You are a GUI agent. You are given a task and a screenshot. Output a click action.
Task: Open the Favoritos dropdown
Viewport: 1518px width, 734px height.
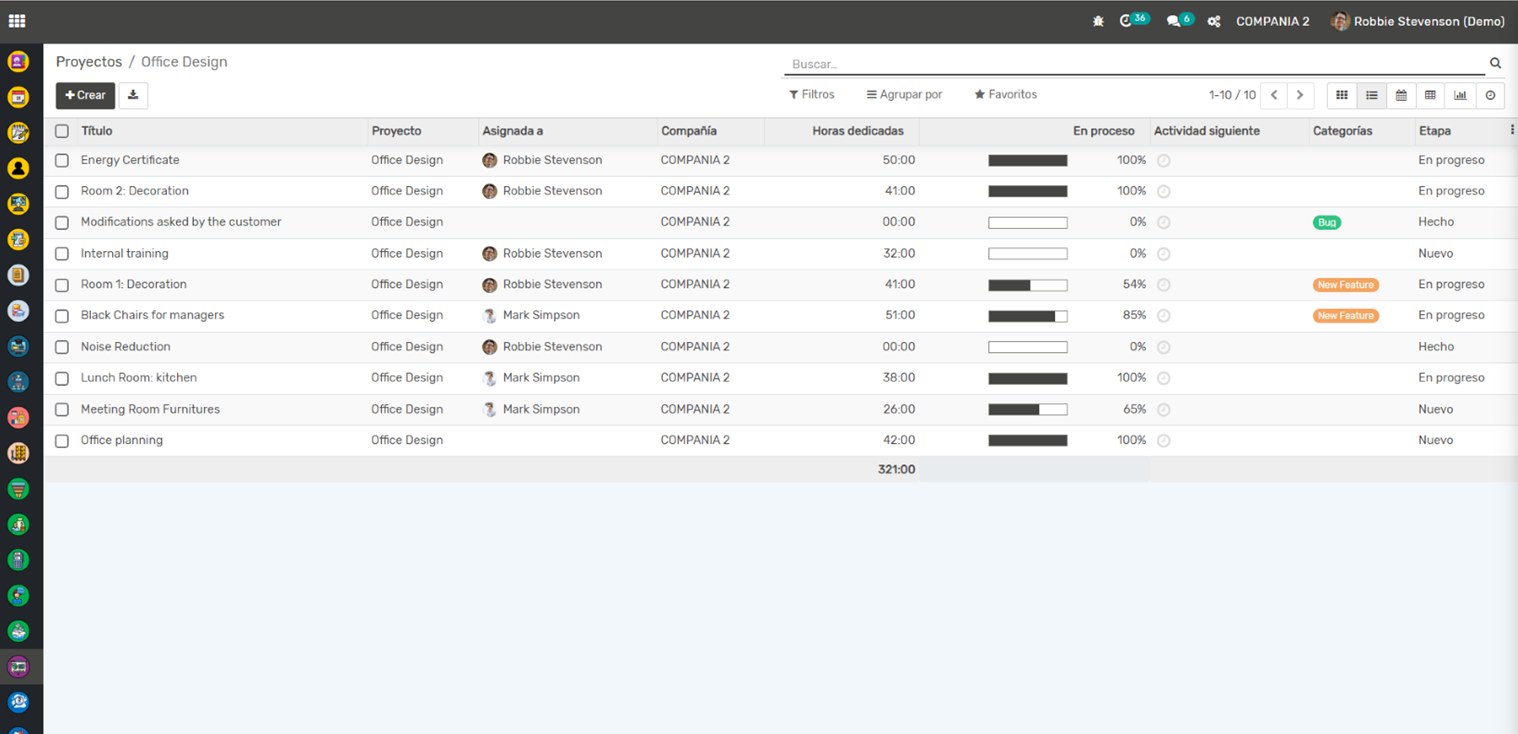coord(1005,94)
